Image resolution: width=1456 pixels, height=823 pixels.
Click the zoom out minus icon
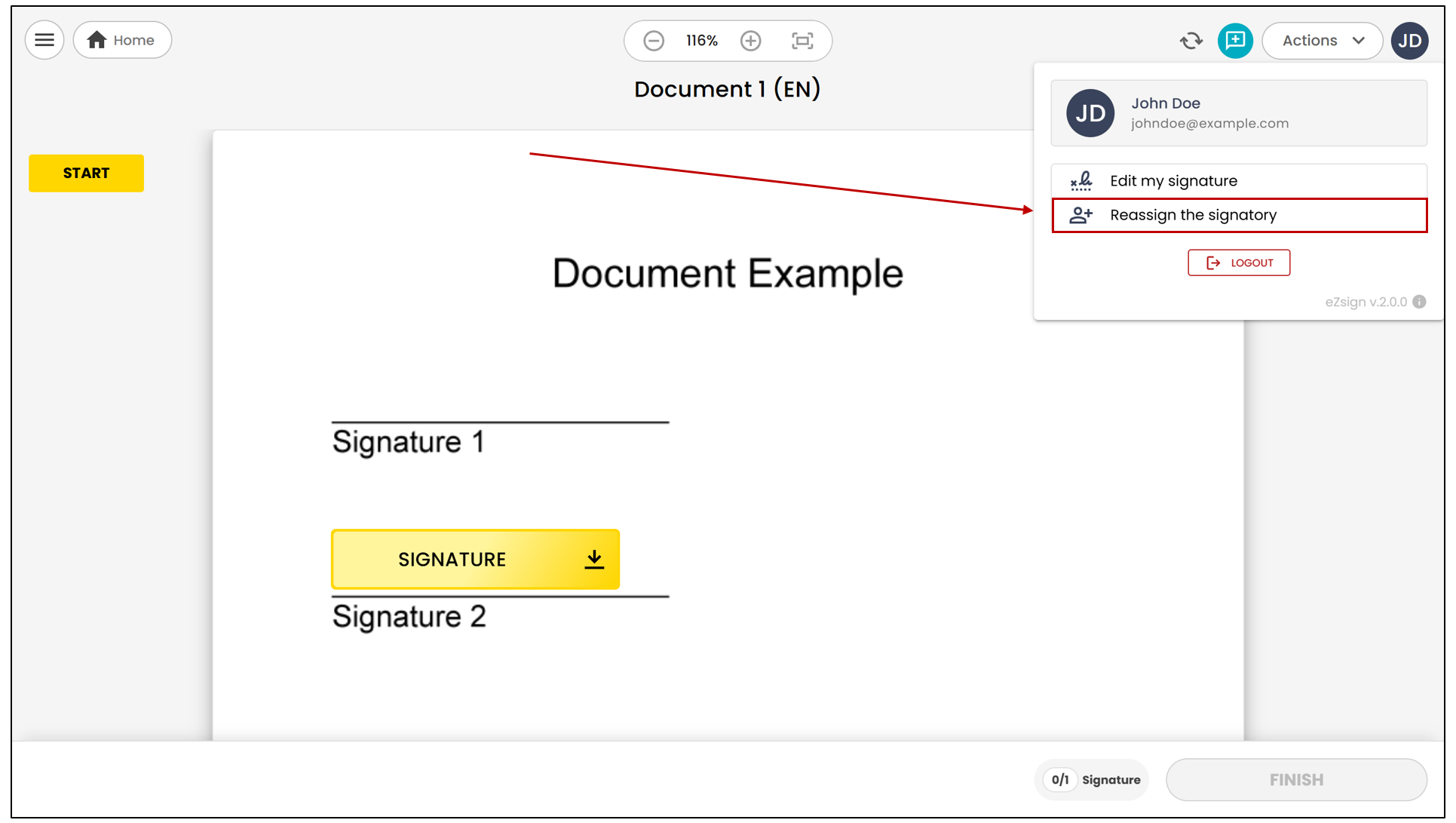(654, 41)
